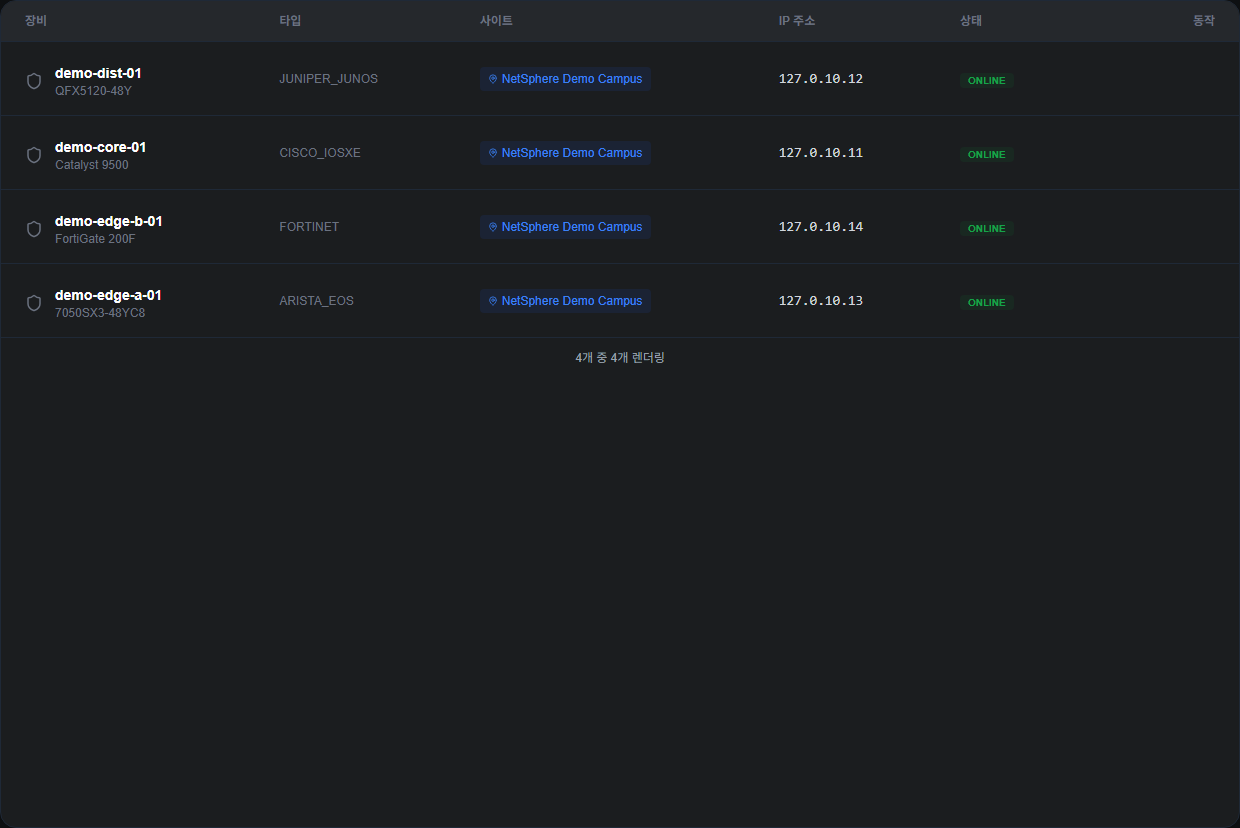This screenshot has width=1240, height=828.
Task: Select the shield icon for demo-edge-b-01
Action: pos(34,229)
